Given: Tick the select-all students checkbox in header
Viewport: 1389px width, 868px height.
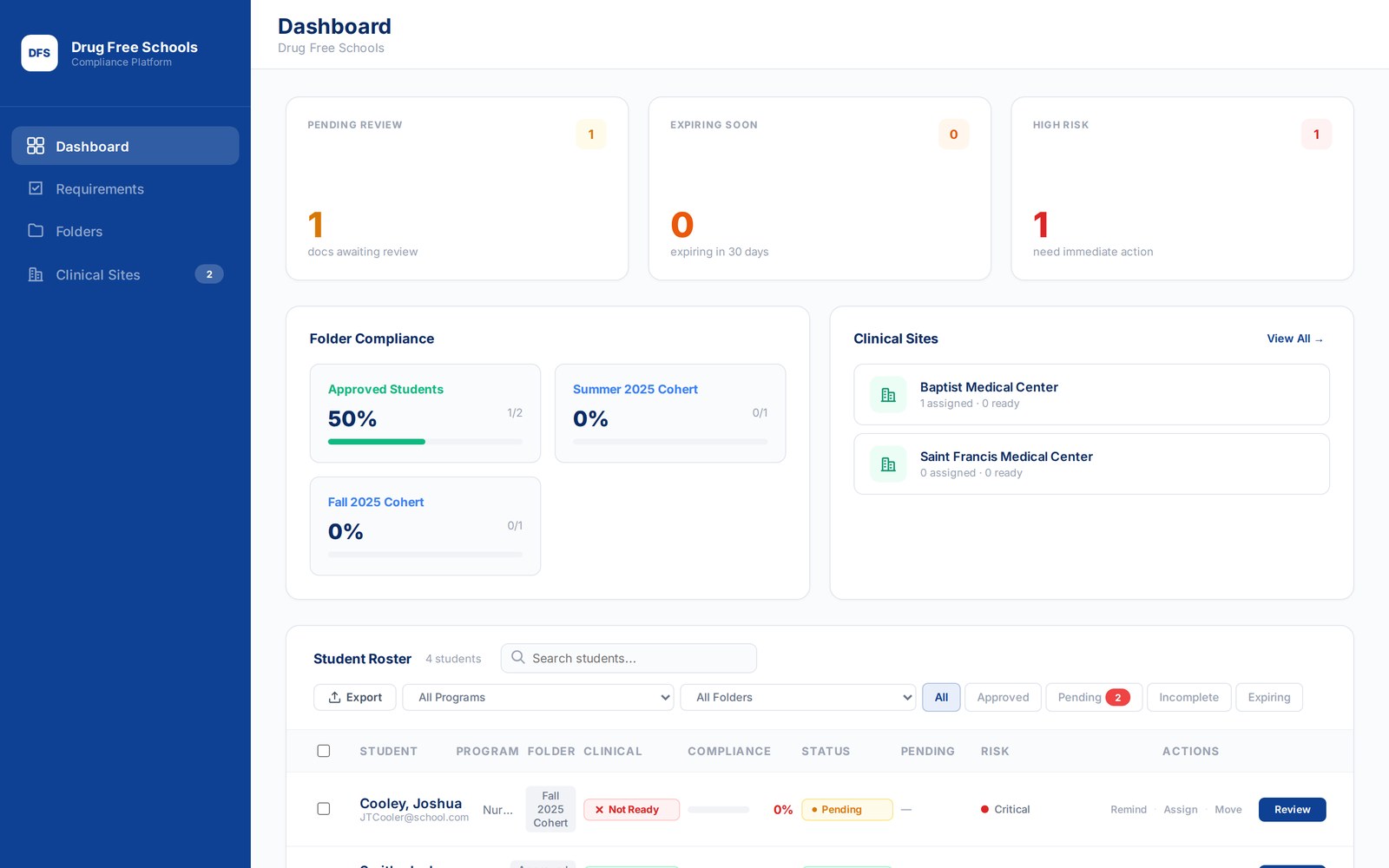Looking at the screenshot, I should point(324,751).
